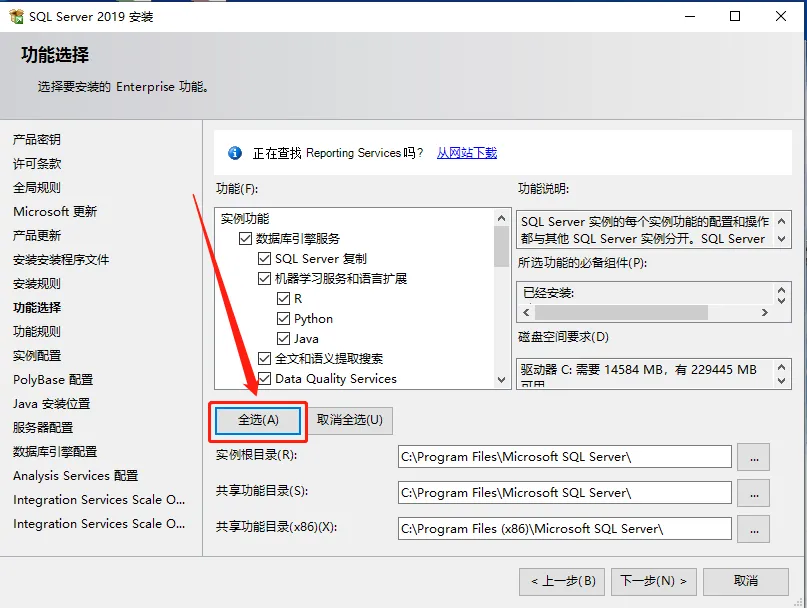This screenshot has width=807, height=608.
Task: Browse for 共享功能目录(x86) folder
Action: coord(753,529)
